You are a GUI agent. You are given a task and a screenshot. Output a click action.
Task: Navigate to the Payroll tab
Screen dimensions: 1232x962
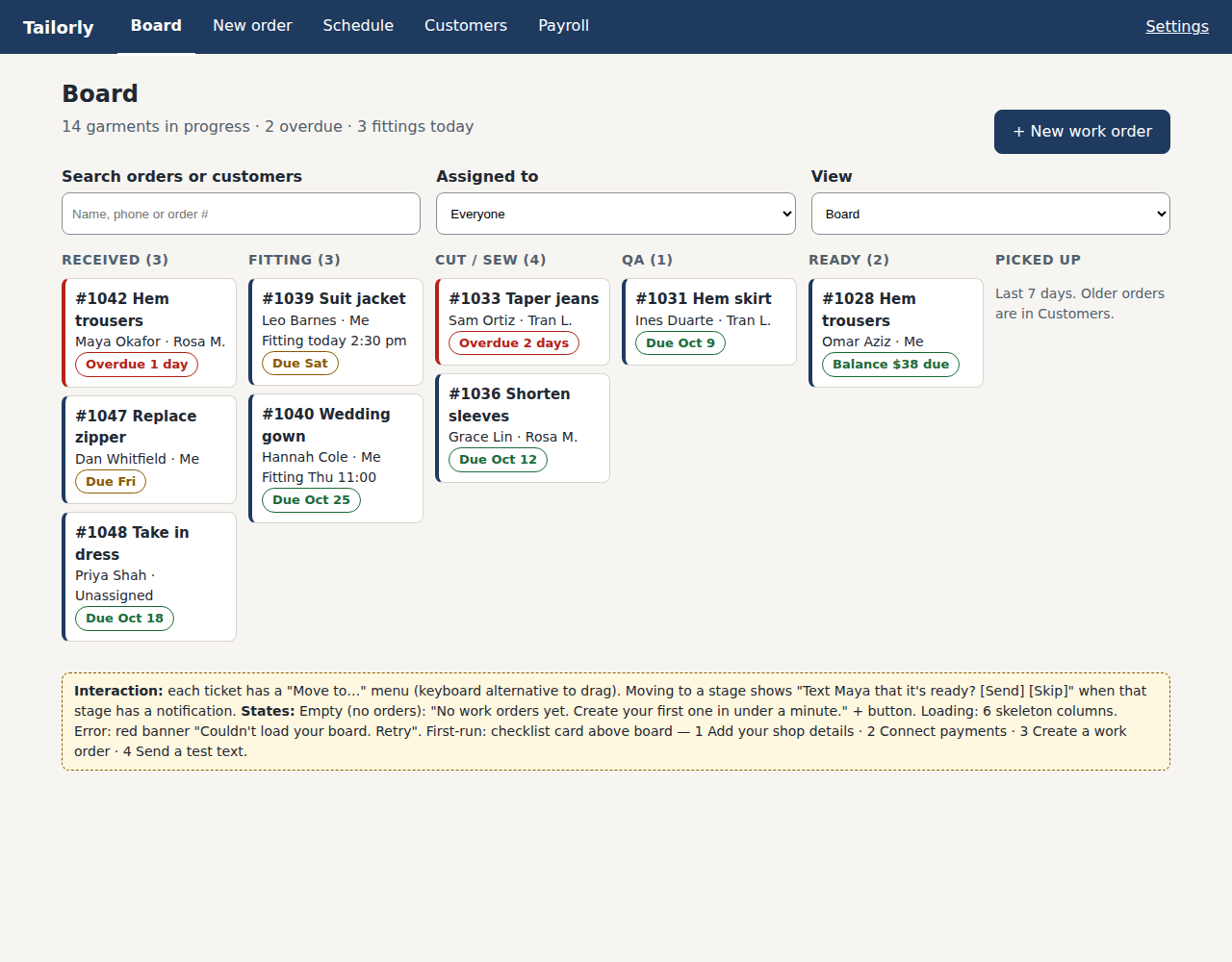pyautogui.click(x=564, y=26)
